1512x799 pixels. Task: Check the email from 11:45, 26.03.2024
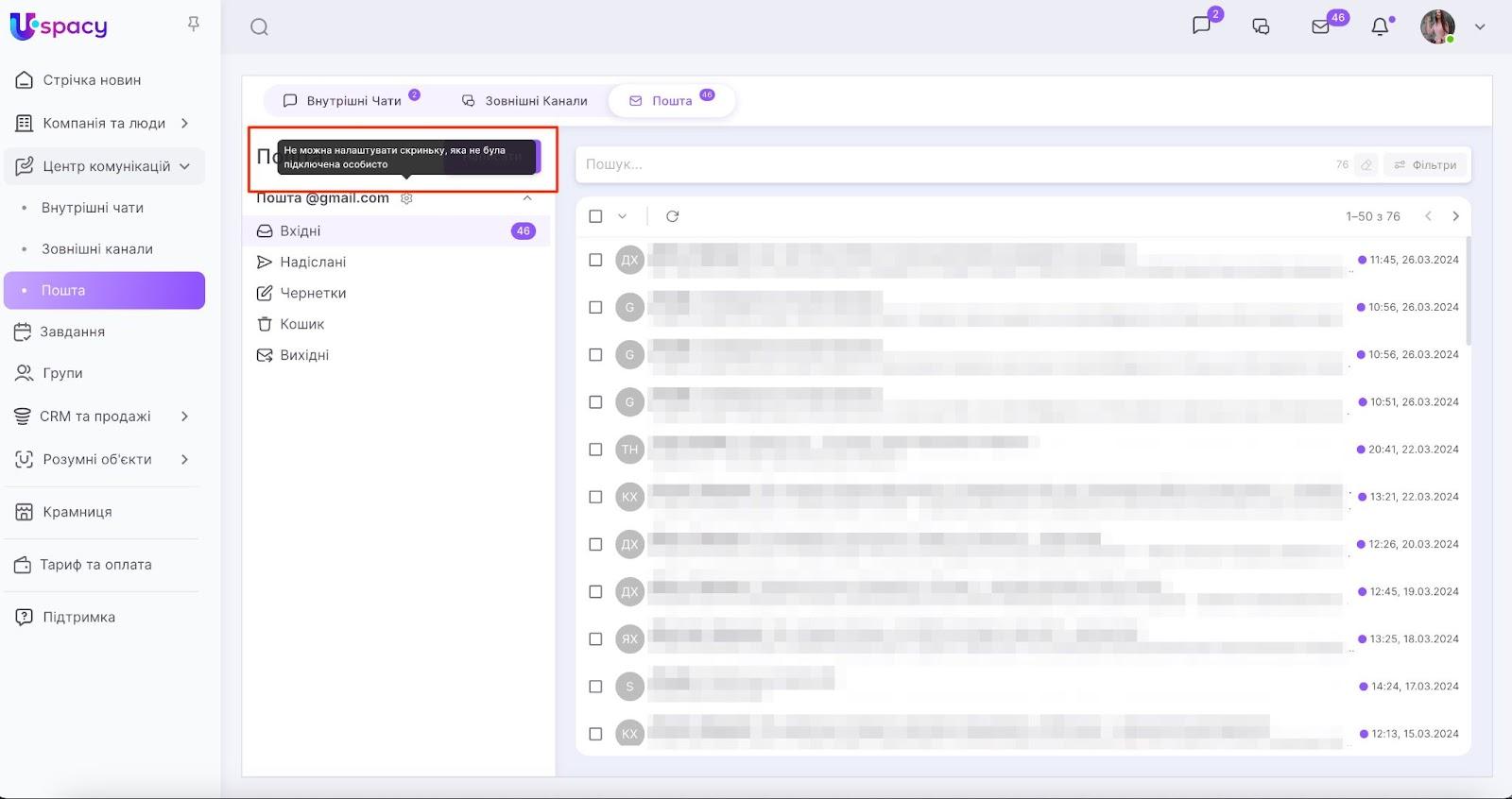tap(595, 260)
